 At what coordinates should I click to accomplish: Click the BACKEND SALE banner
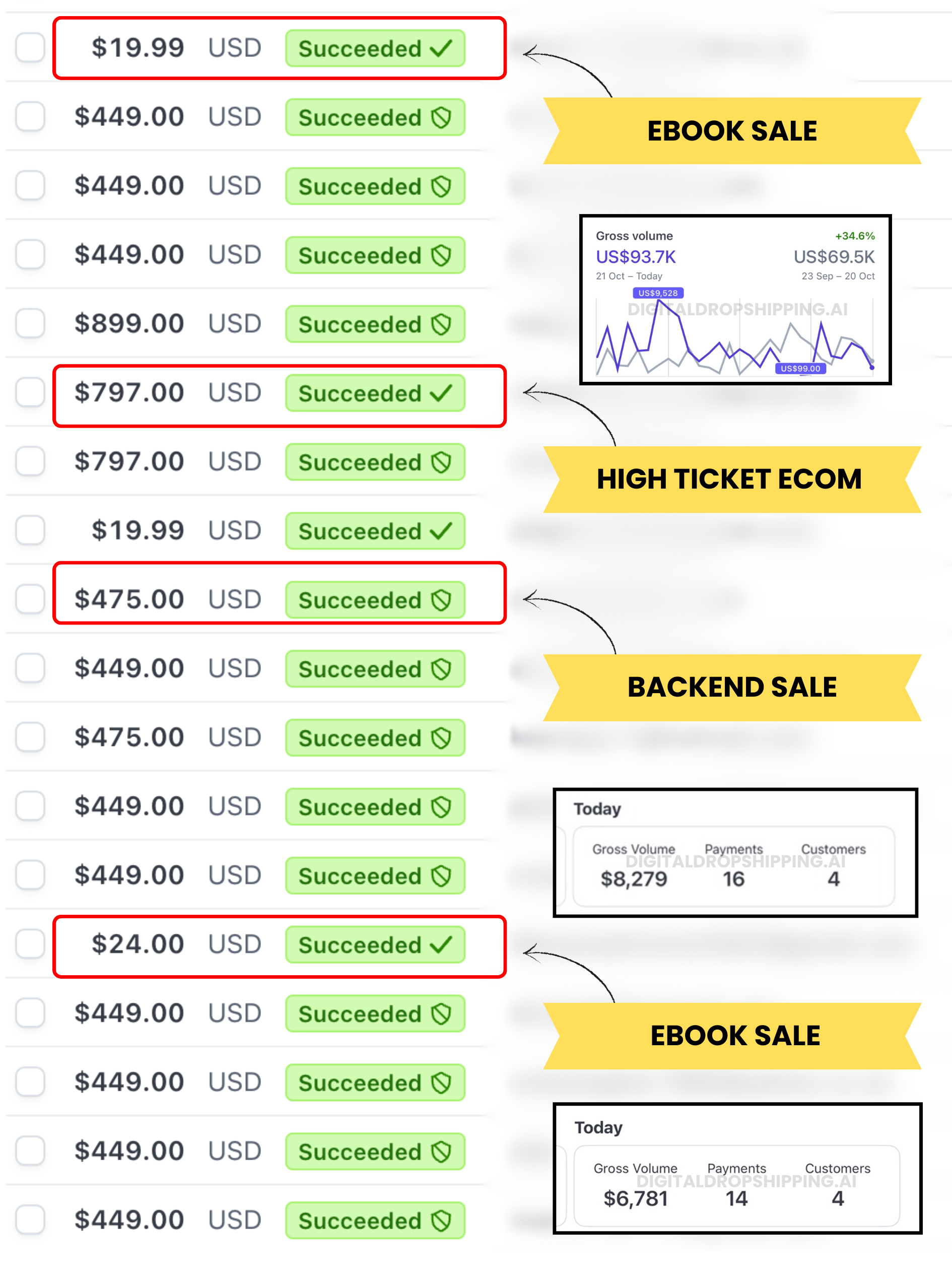(x=731, y=687)
